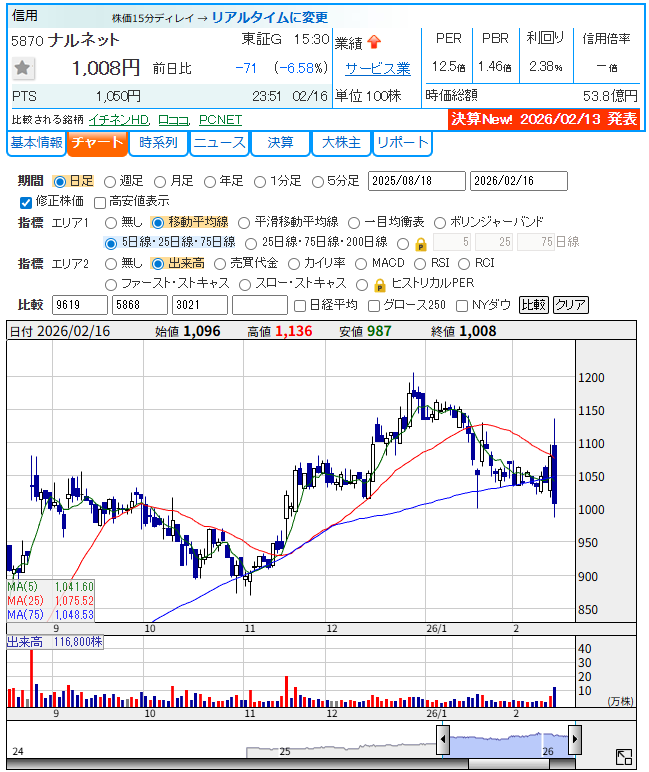Select ボリンジャーバンド indicator
The image size is (649, 772).
point(440,223)
